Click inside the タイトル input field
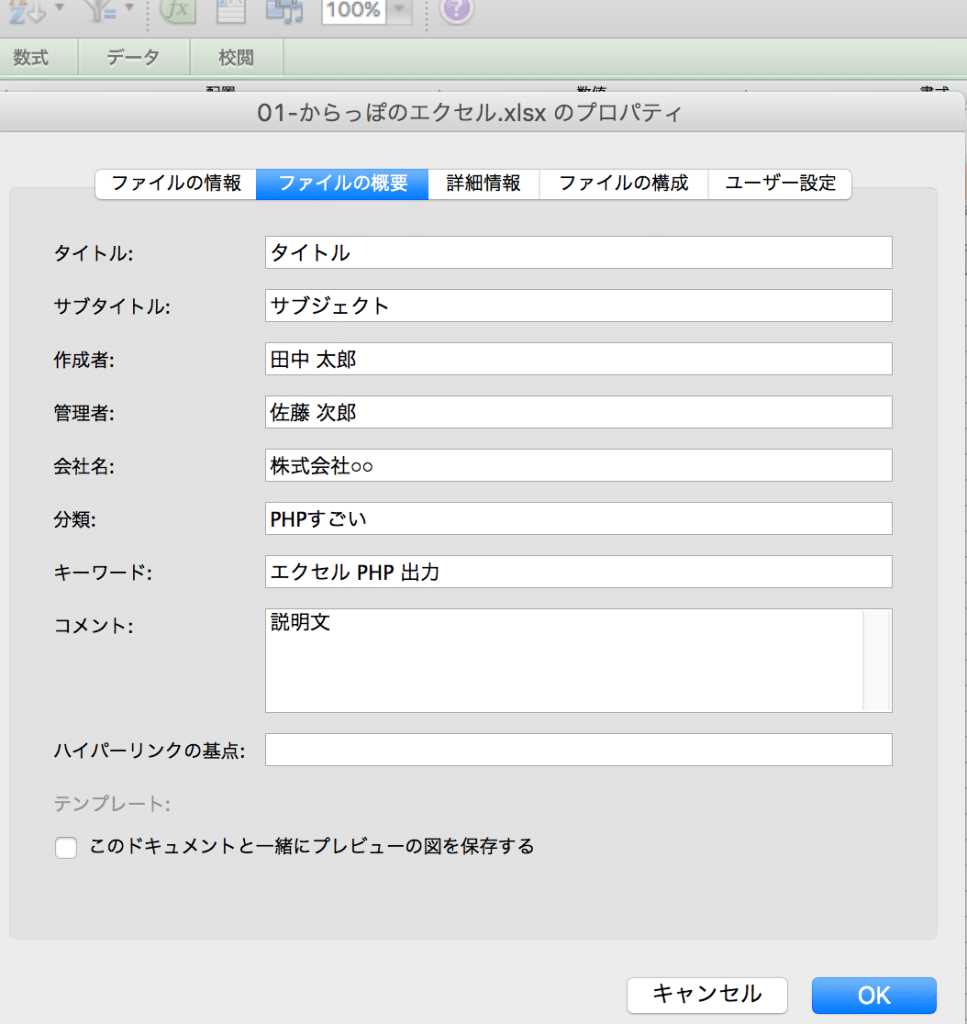The image size is (967, 1024). (x=578, y=252)
